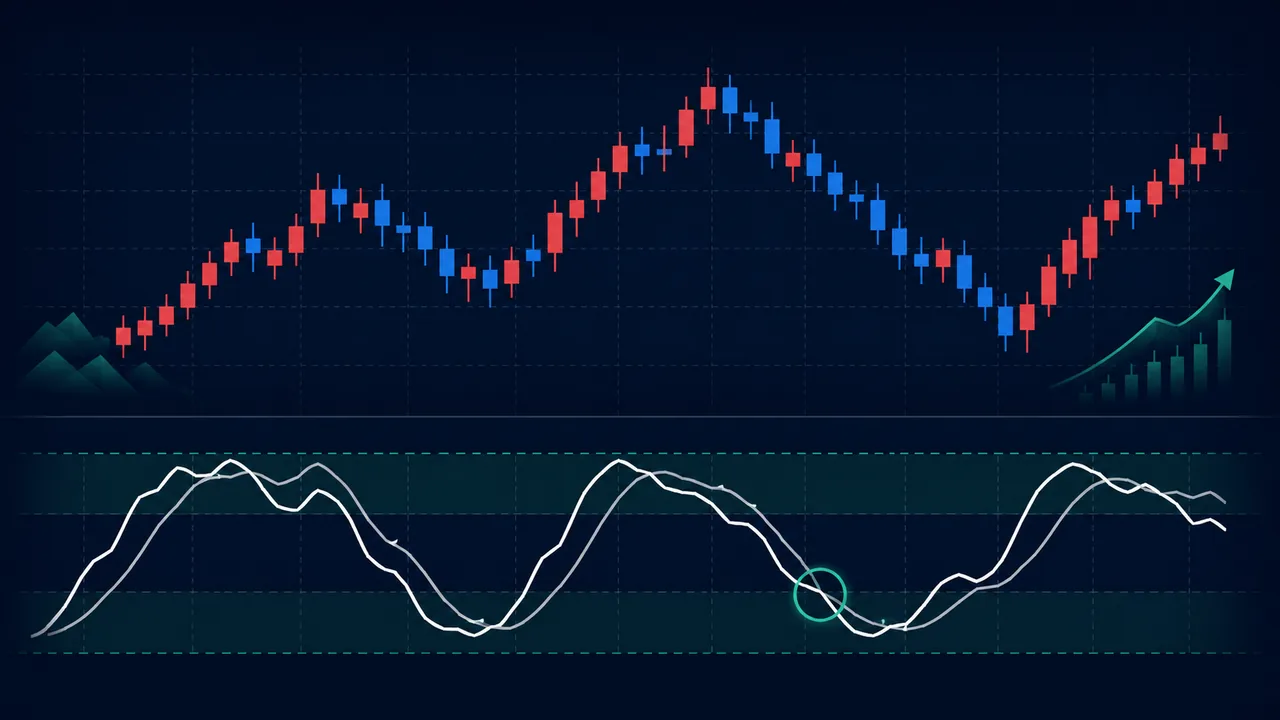This screenshot has height=720, width=1280.
Task: Select the first red candle on the far left
Action: click(x=123, y=336)
